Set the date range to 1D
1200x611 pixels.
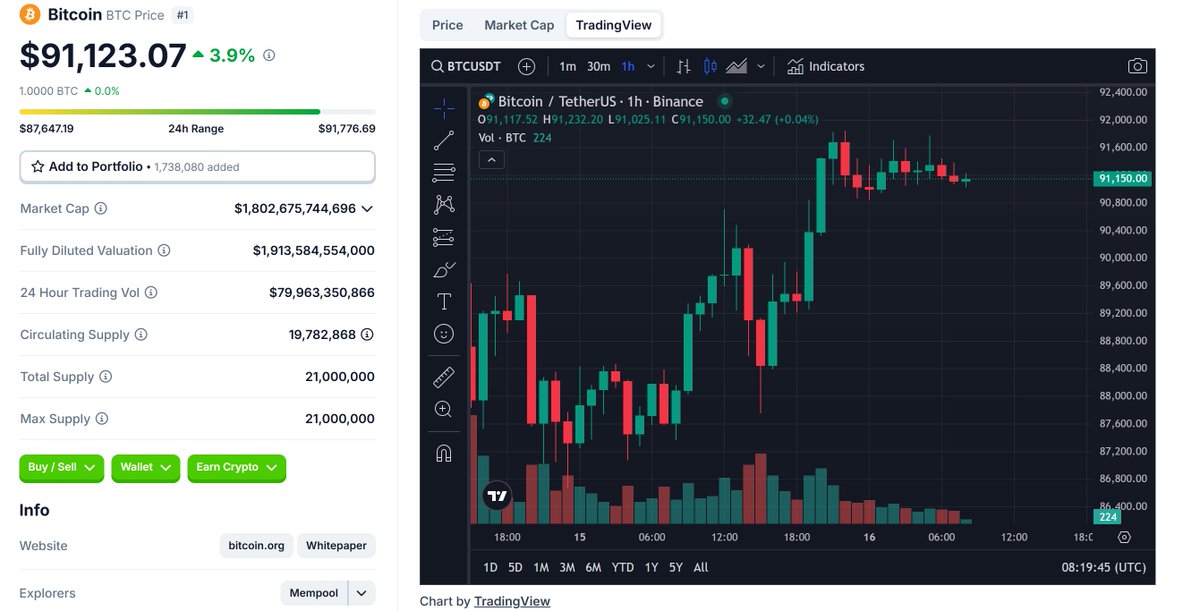tap(491, 567)
